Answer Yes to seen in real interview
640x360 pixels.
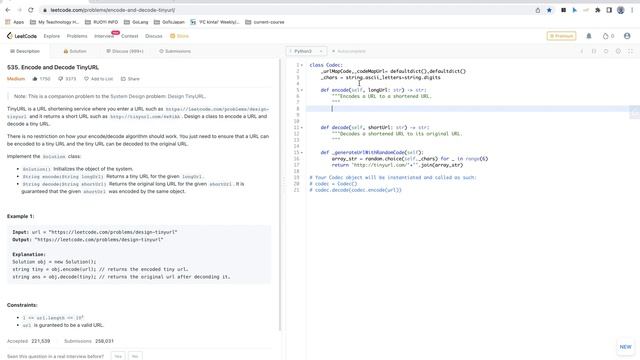[x=118, y=356]
